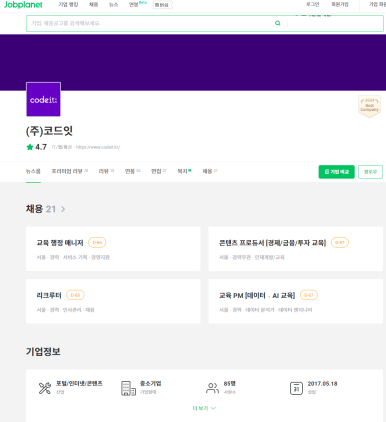Click the (주)코드잇 company name
The height and width of the screenshot is (422, 386).
pyautogui.click(x=49, y=131)
